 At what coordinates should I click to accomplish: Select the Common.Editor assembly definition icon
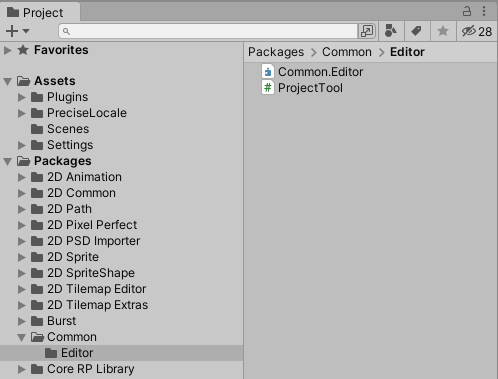pos(268,72)
